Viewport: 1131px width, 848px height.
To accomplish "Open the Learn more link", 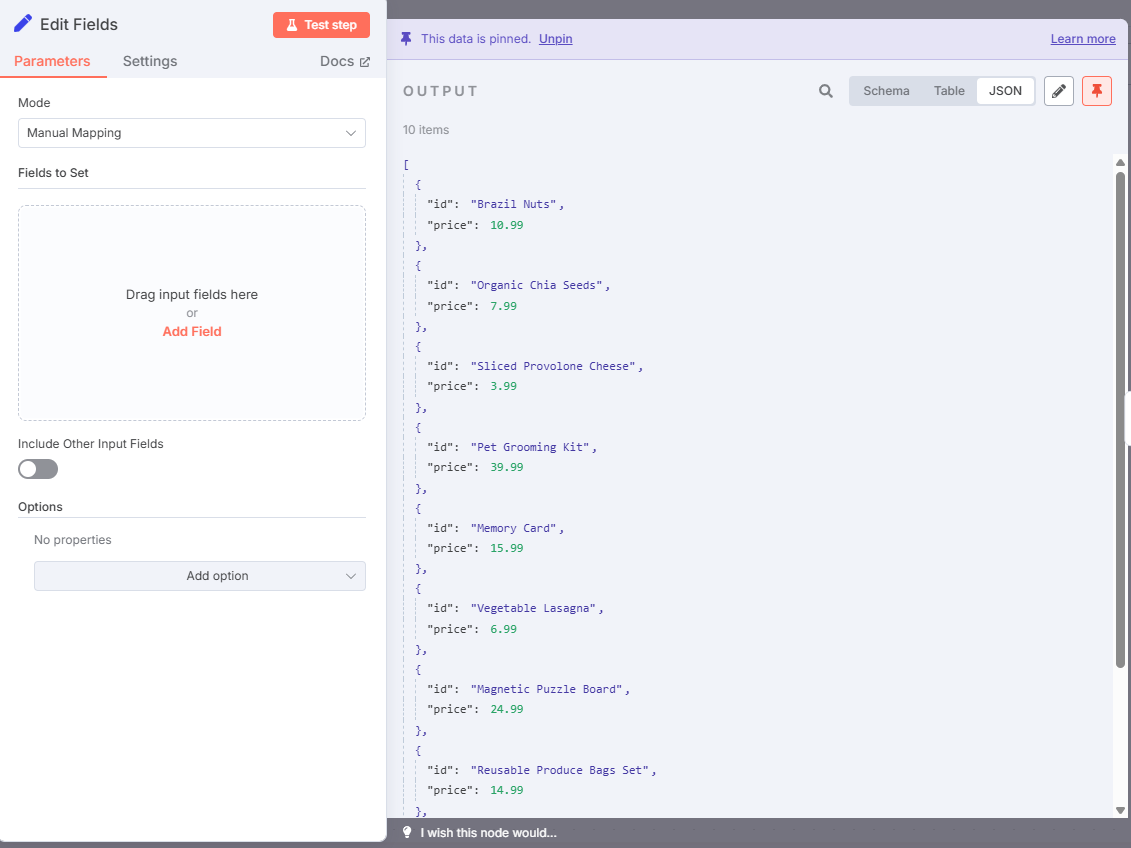I will coord(1083,39).
